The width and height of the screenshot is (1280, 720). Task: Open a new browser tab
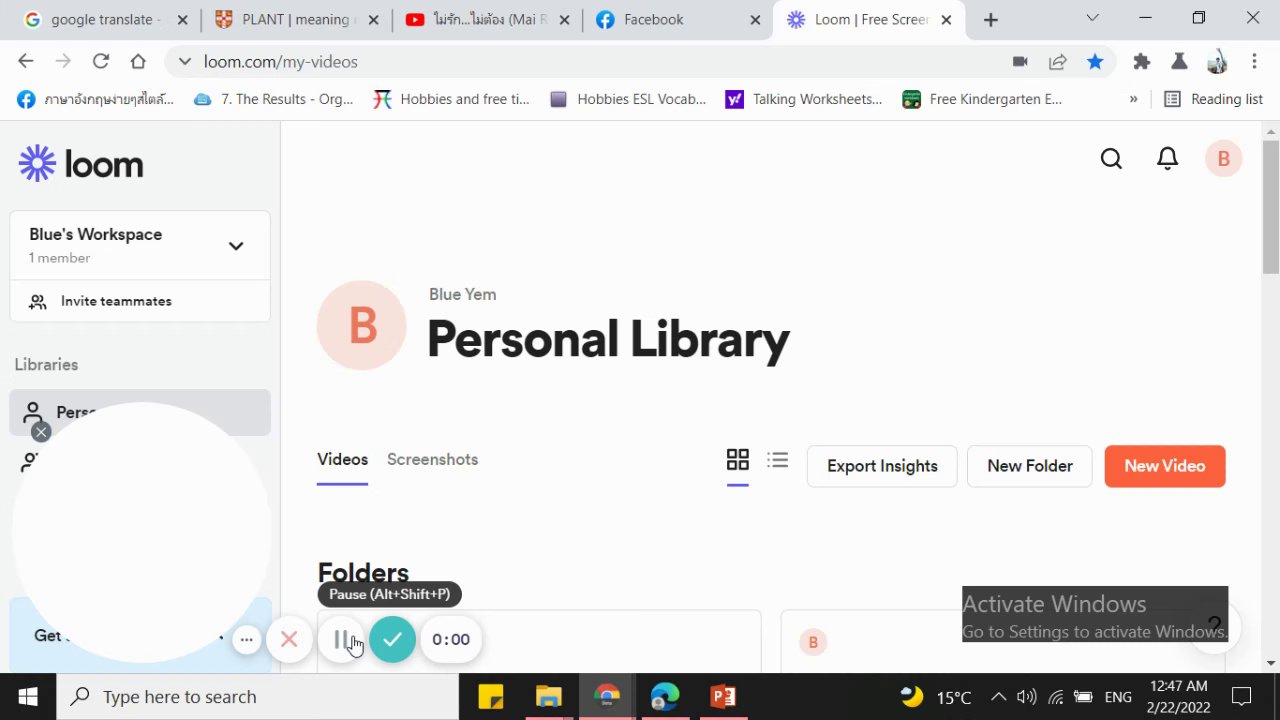[990, 20]
